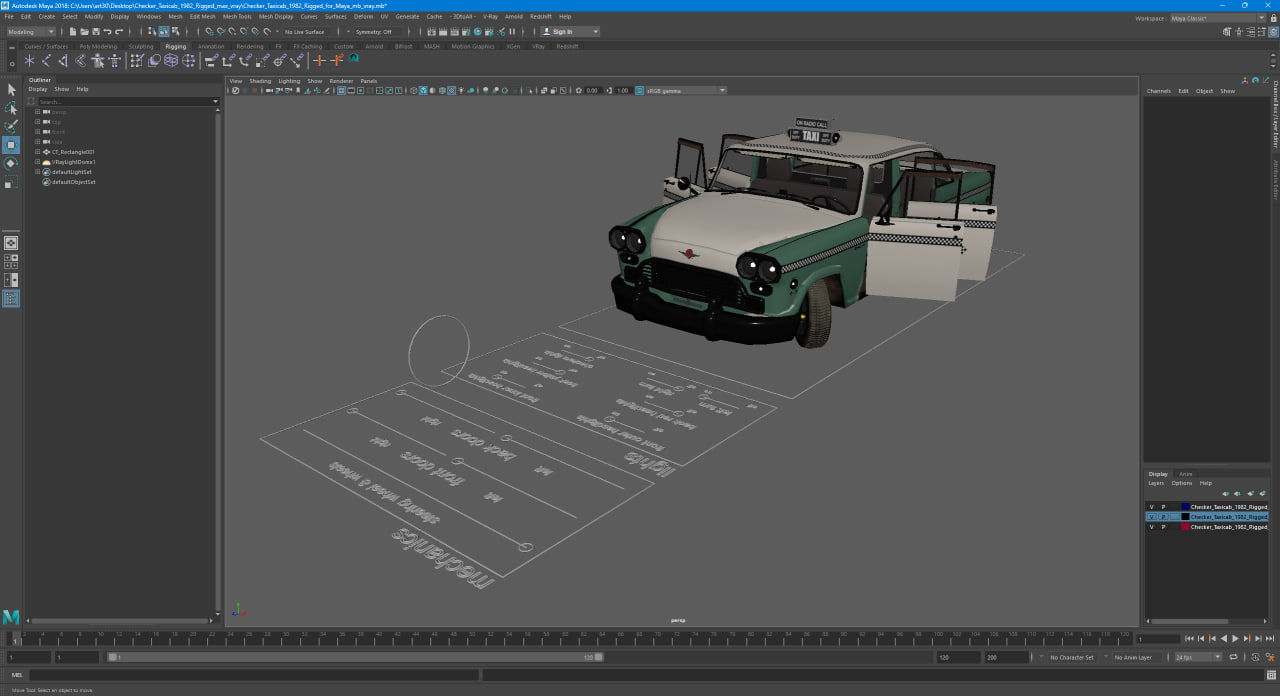This screenshot has width=1280, height=696.
Task: Click No Character Set button
Action: pos(1071,657)
